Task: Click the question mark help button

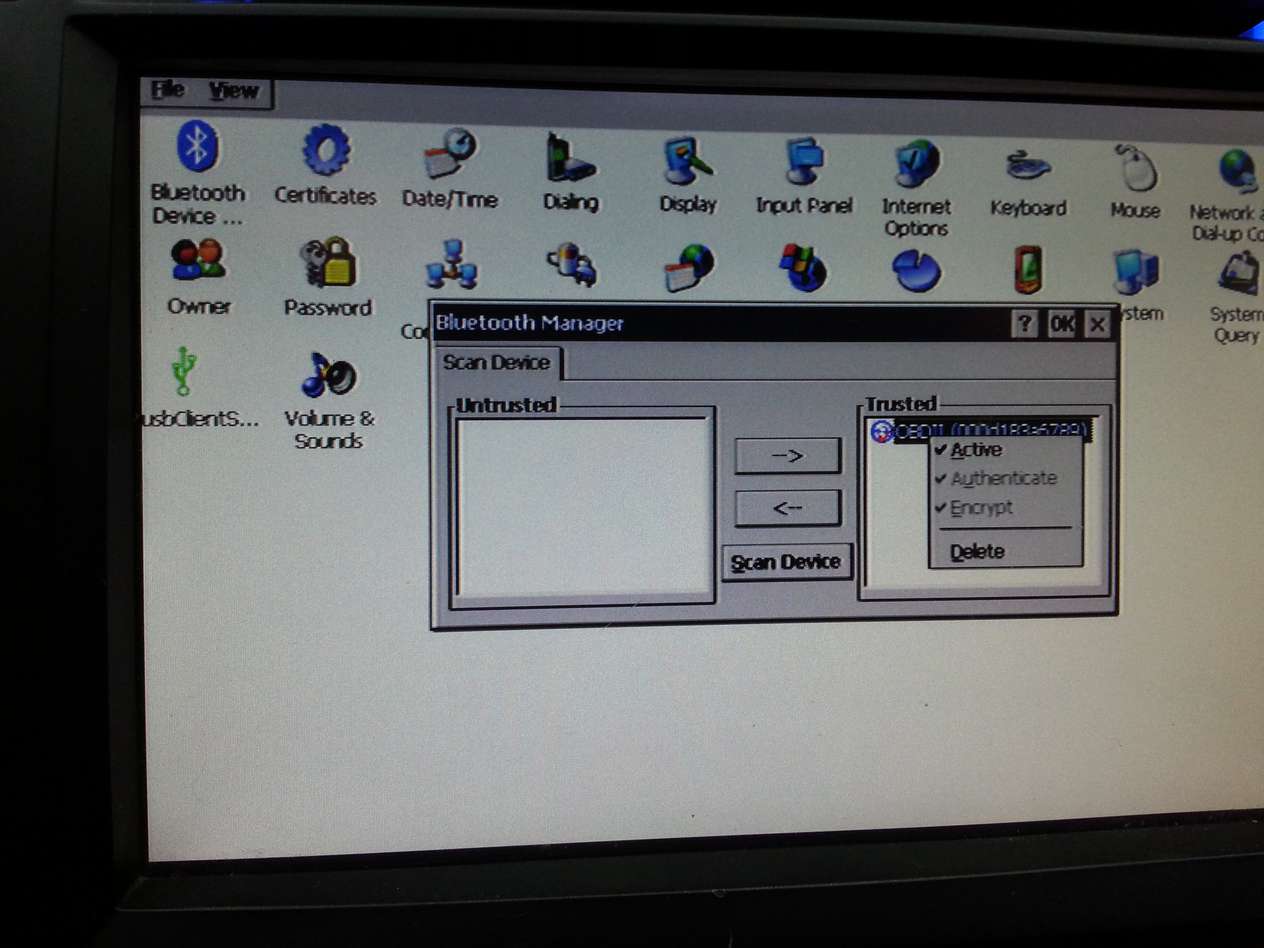Action: pyautogui.click(x=1025, y=324)
